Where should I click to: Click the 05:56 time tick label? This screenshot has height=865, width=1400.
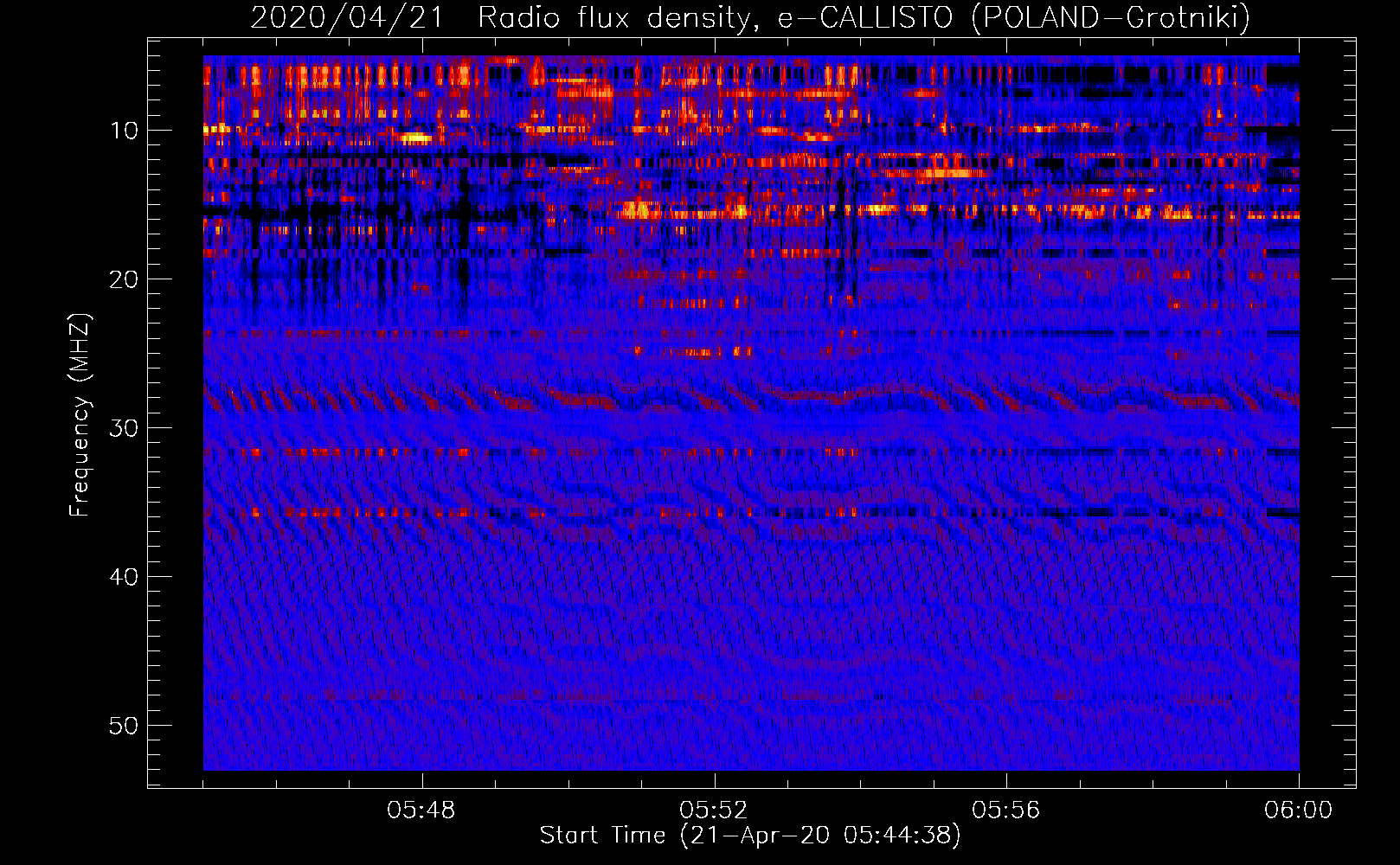pyautogui.click(x=1005, y=811)
